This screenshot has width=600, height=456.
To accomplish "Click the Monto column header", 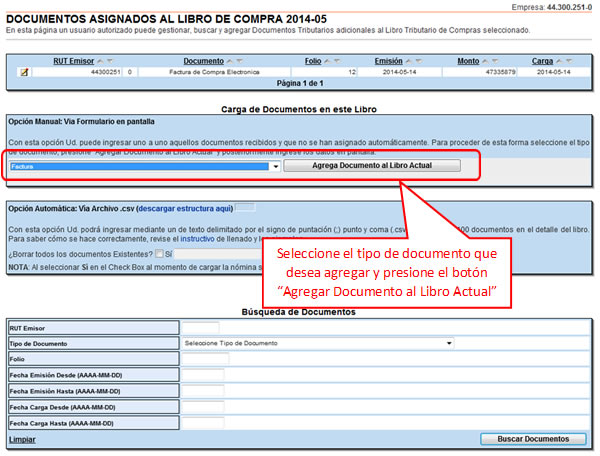I will point(468,61).
